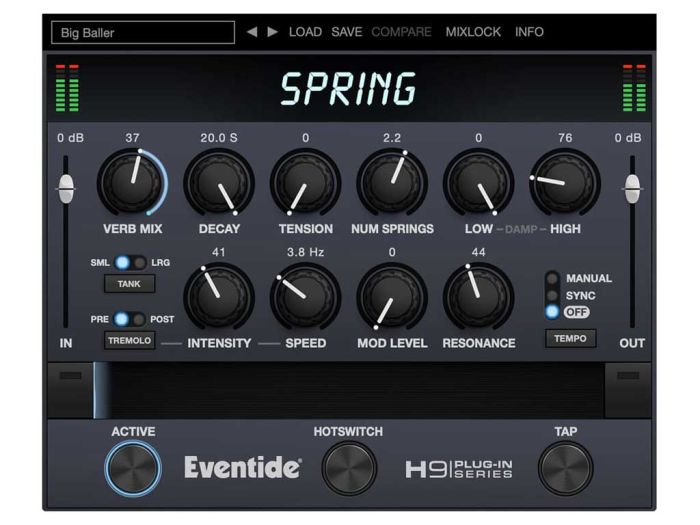Click SAVE in the top bar

click(346, 32)
